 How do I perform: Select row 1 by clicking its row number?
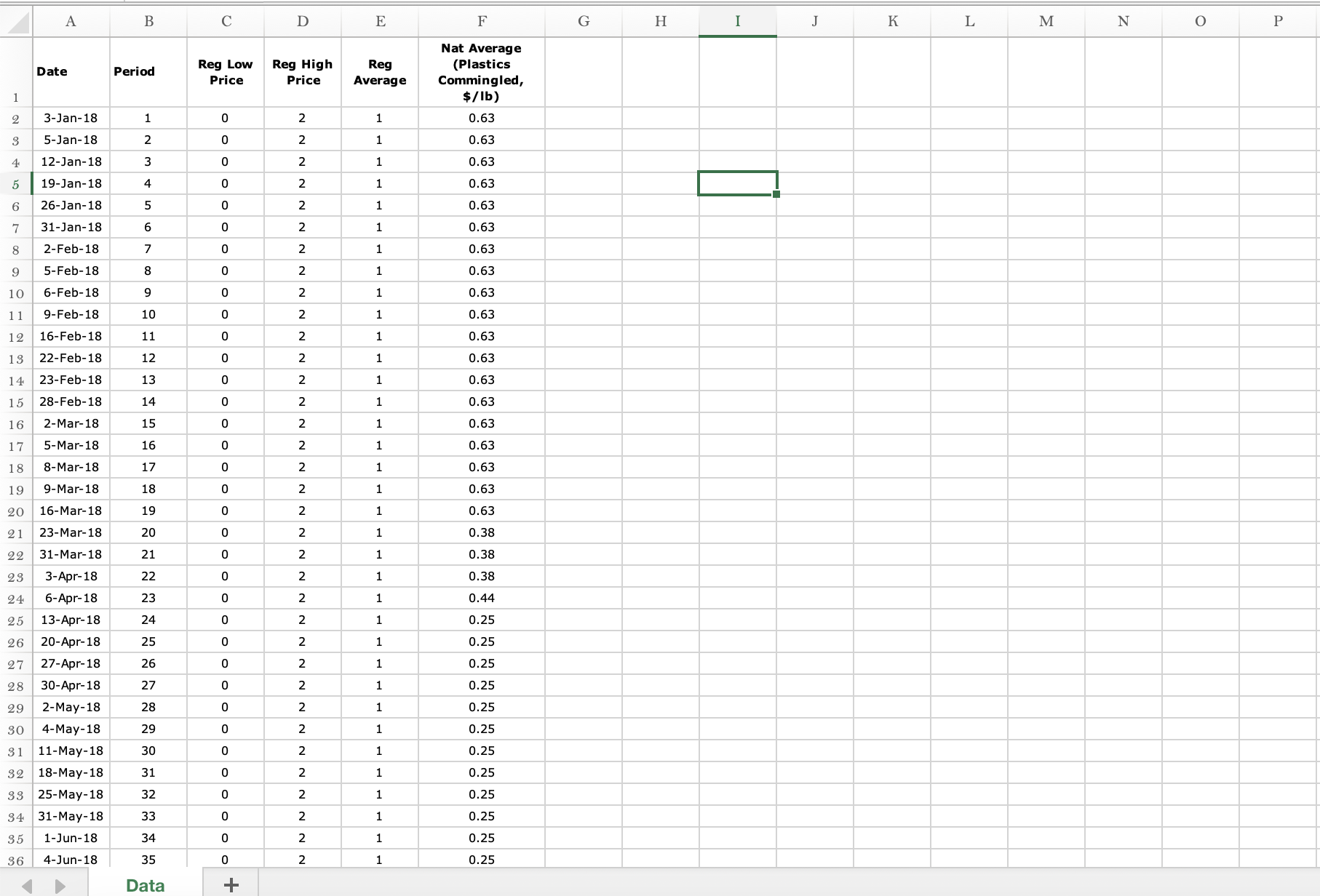pos(16,97)
